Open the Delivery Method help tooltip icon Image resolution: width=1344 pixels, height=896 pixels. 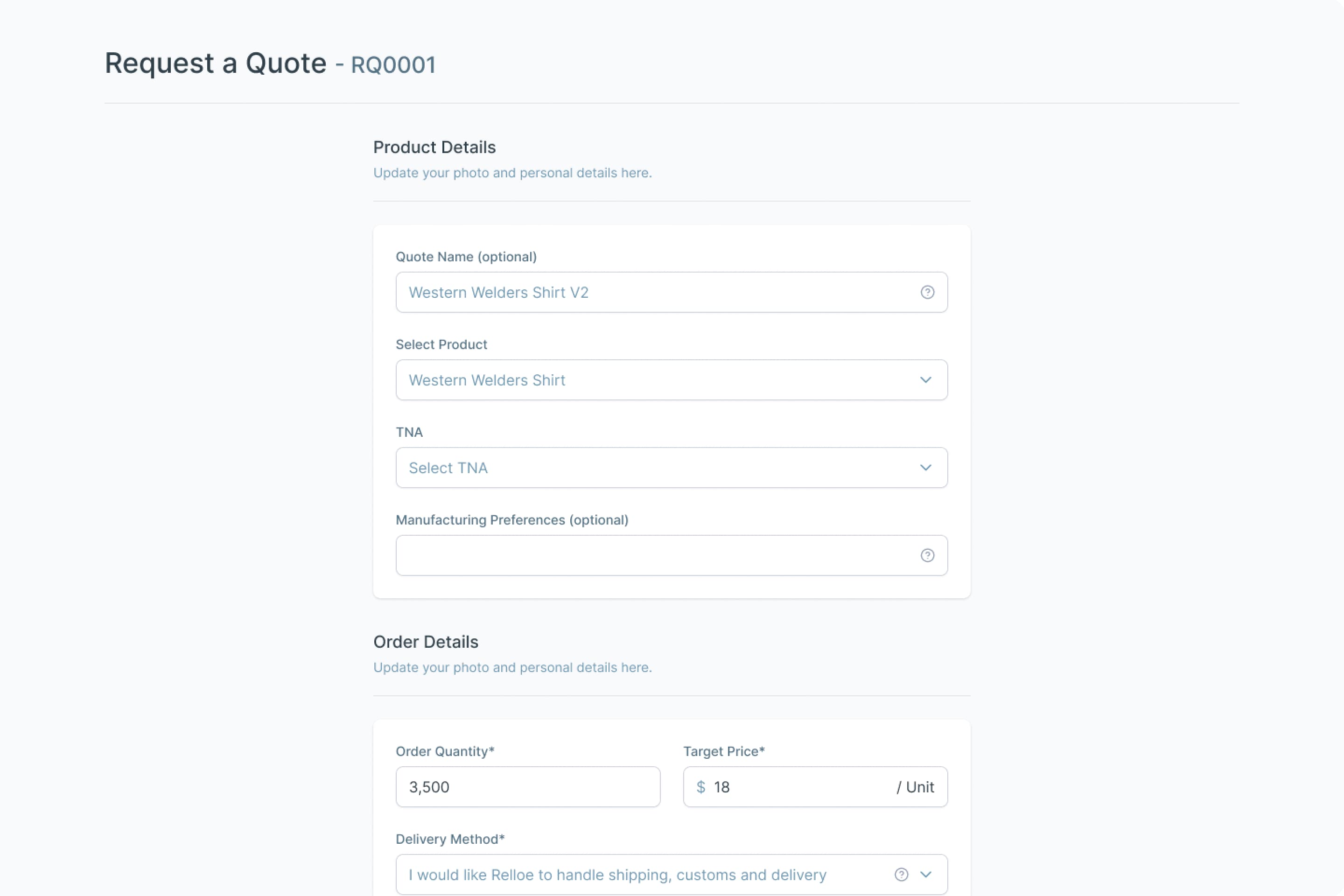click(x=901, y=874)
